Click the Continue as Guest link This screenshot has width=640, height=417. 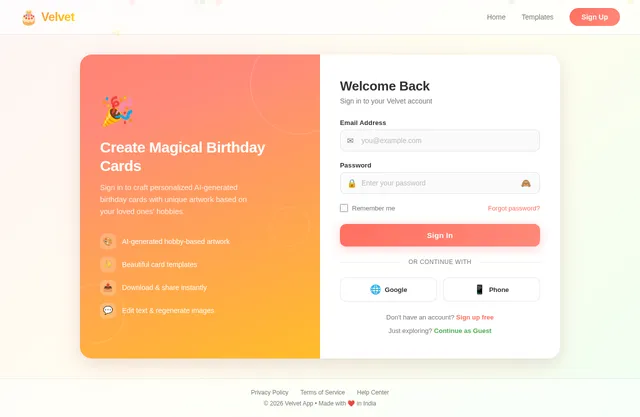coord(462,330)
